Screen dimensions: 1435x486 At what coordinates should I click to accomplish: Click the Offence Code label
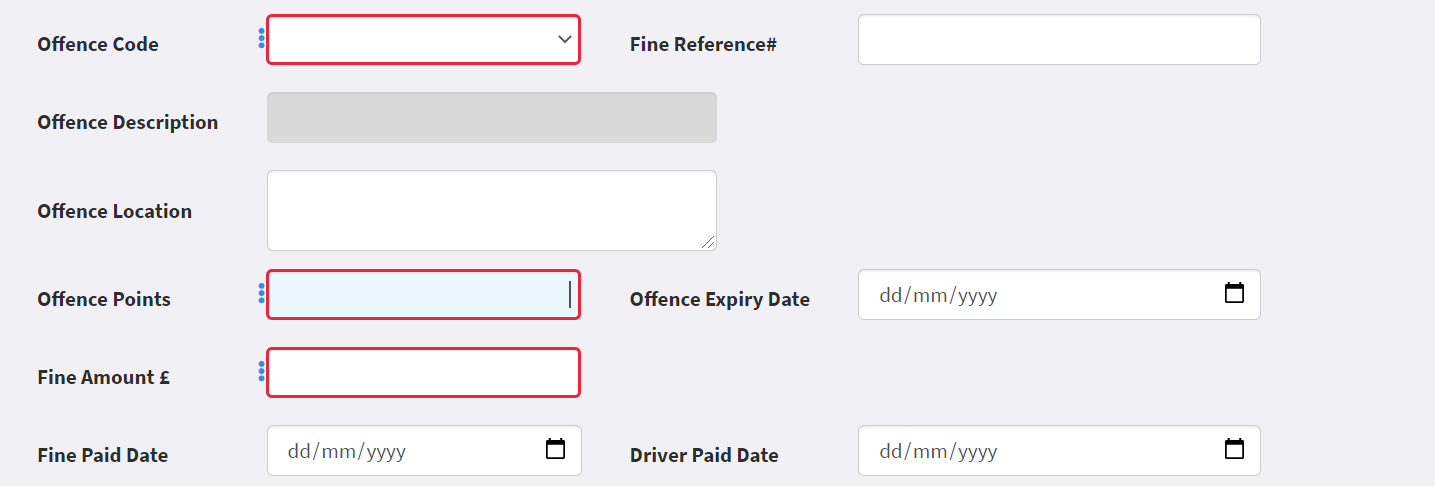[x=98, y=44]
